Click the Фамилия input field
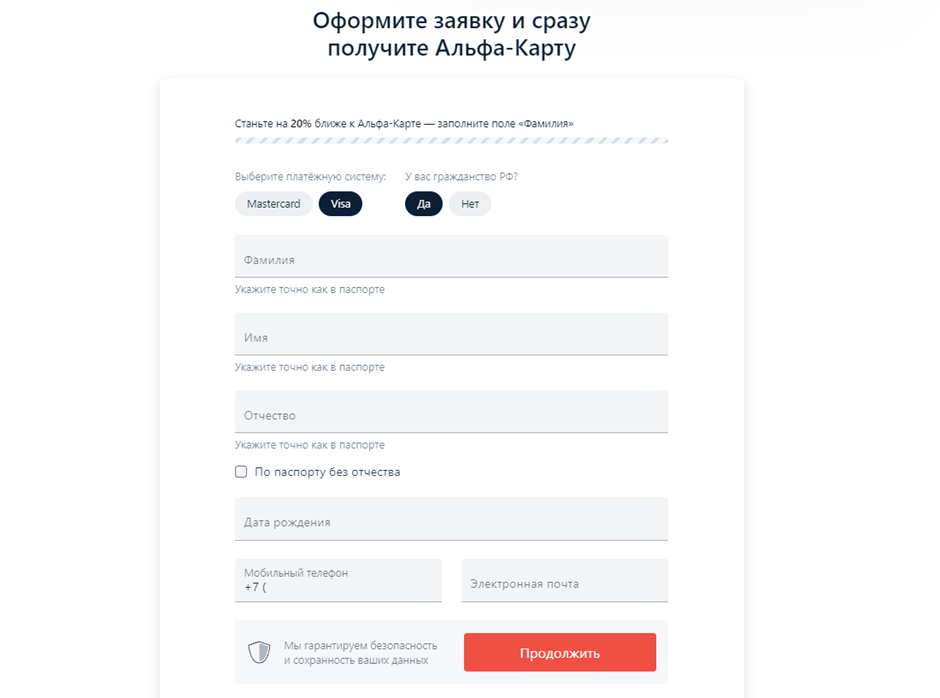The height and width of the screenshot is (698, 940). click(450, 257)
